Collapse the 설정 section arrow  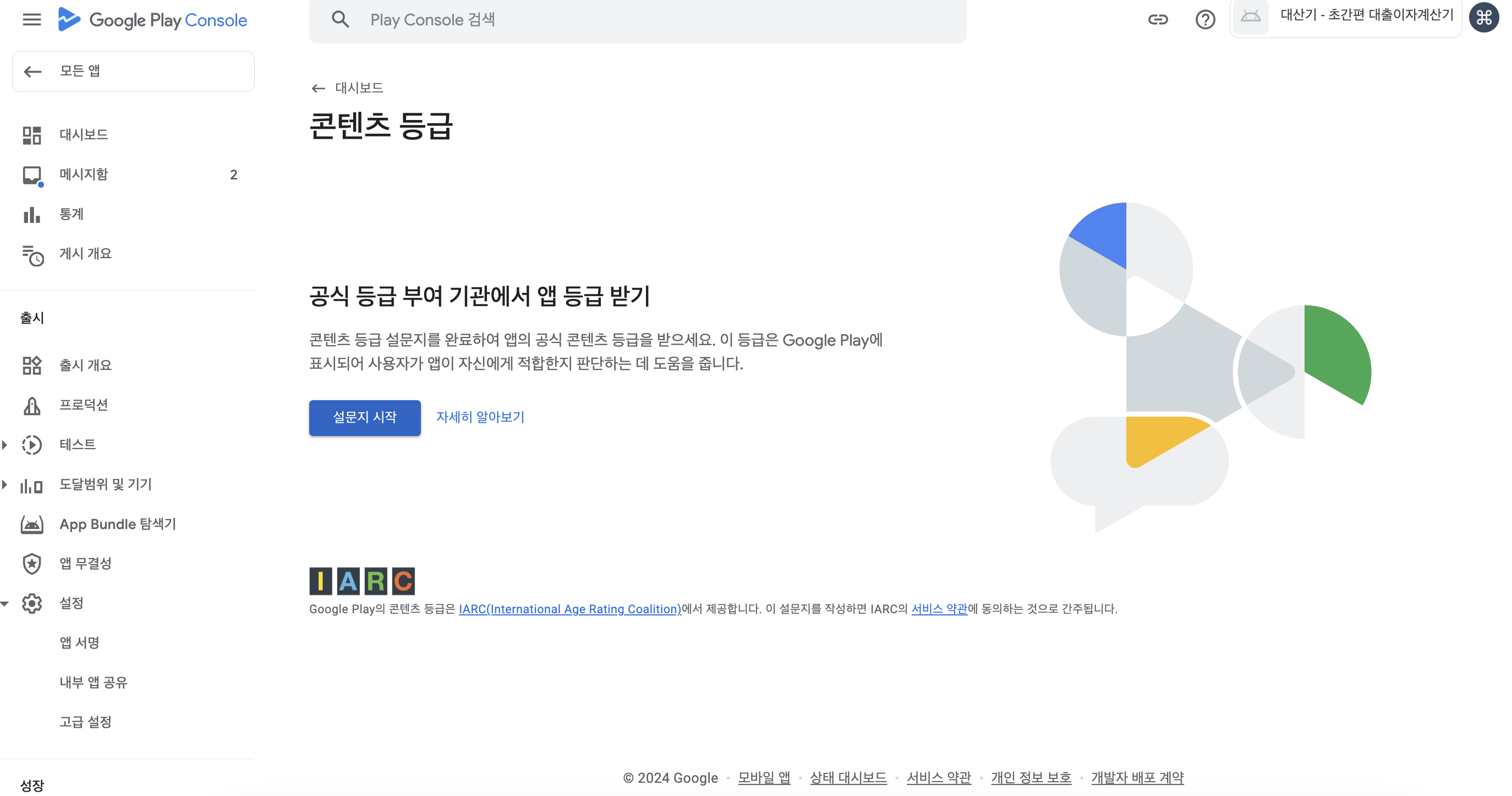(5, 603)
